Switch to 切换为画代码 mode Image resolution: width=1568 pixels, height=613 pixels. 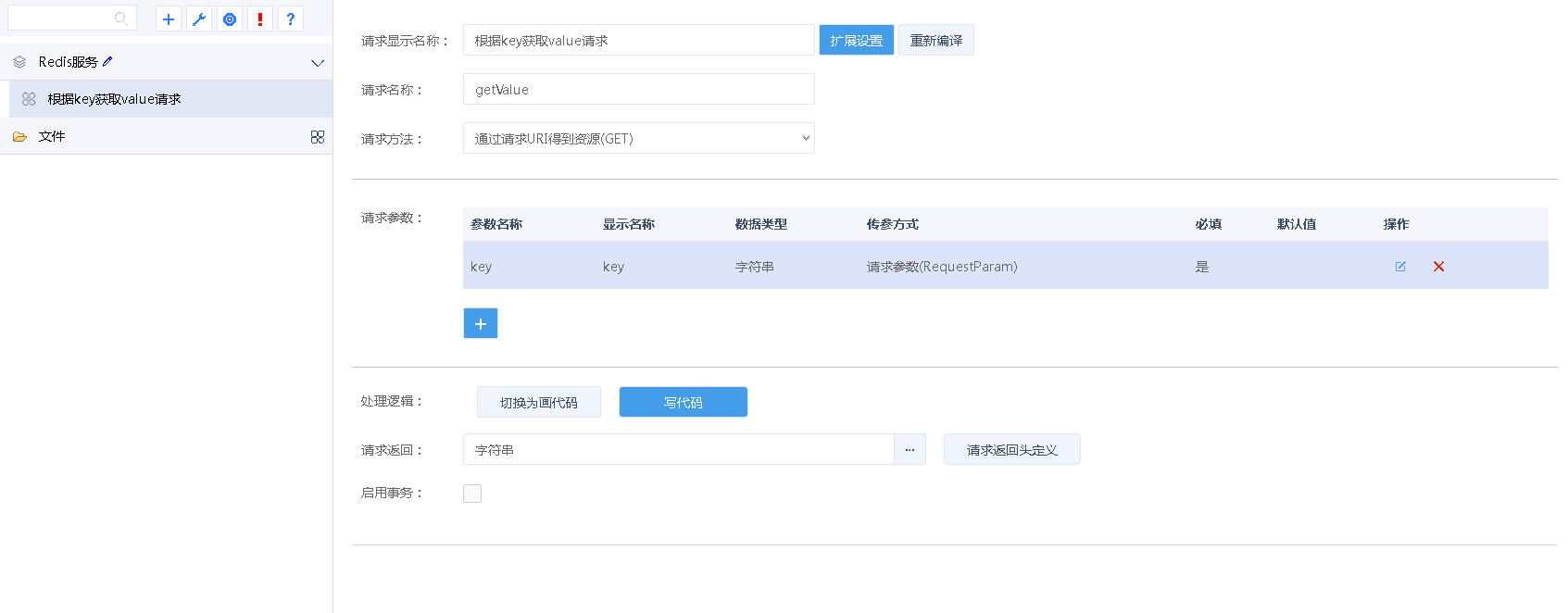point(539,403)
